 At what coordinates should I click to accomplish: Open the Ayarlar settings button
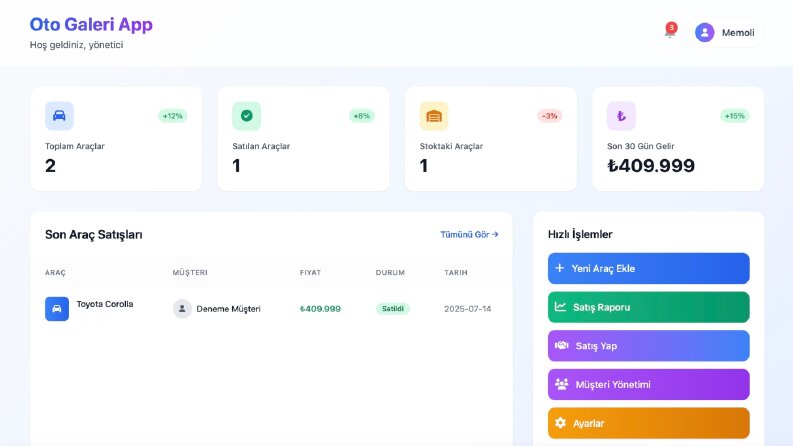[x=648, y=423]
